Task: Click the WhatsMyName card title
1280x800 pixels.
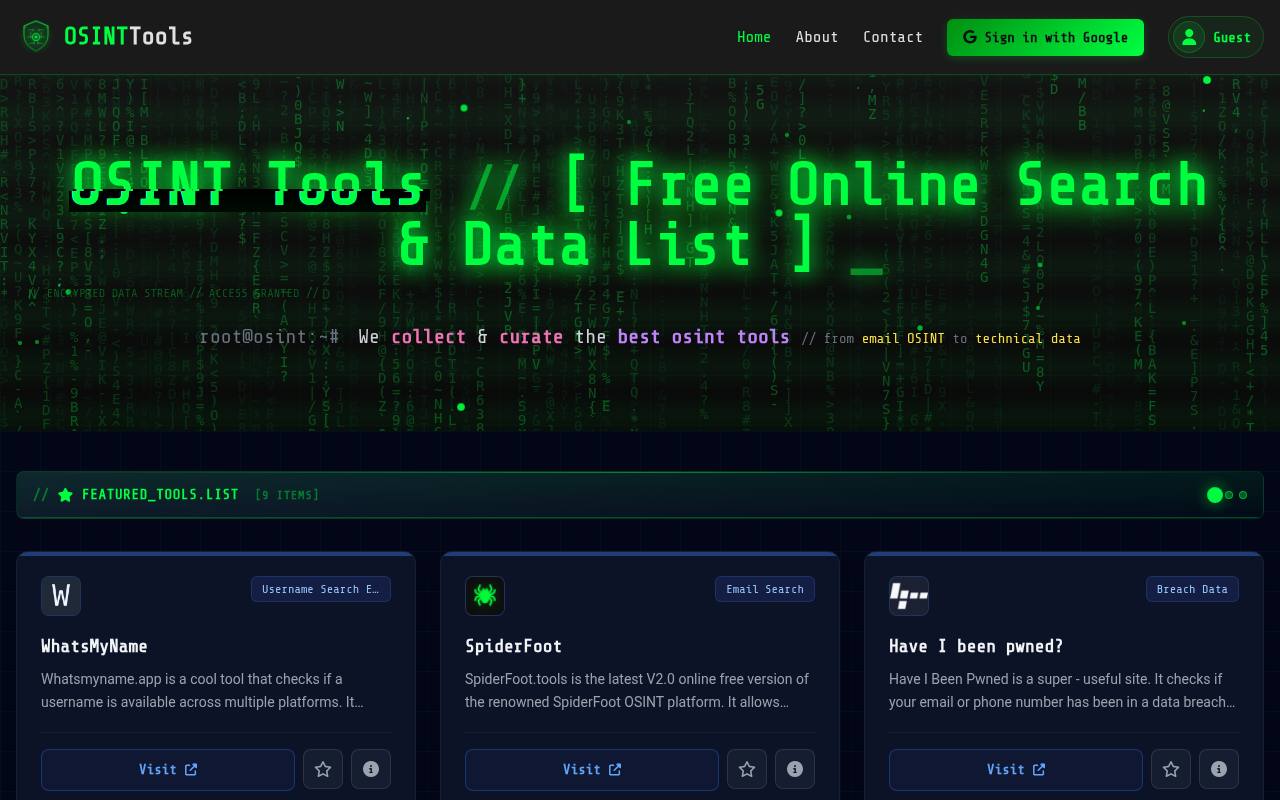Action: click(x=94, y=646)
